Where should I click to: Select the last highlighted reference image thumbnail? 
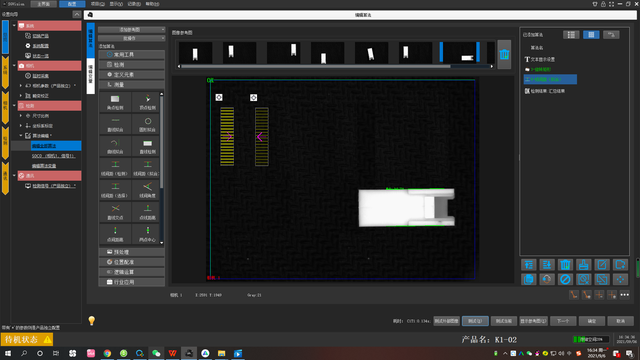[460, 52]
